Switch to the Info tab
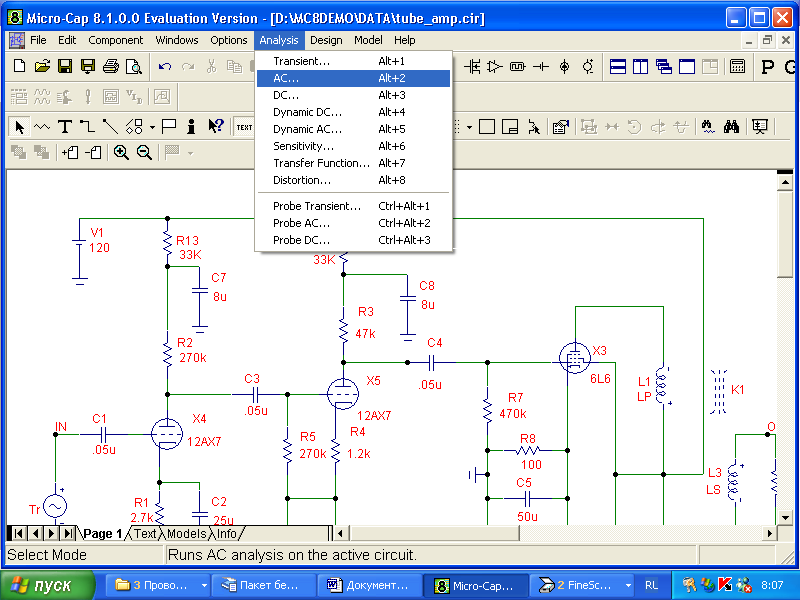 (227, 533)
